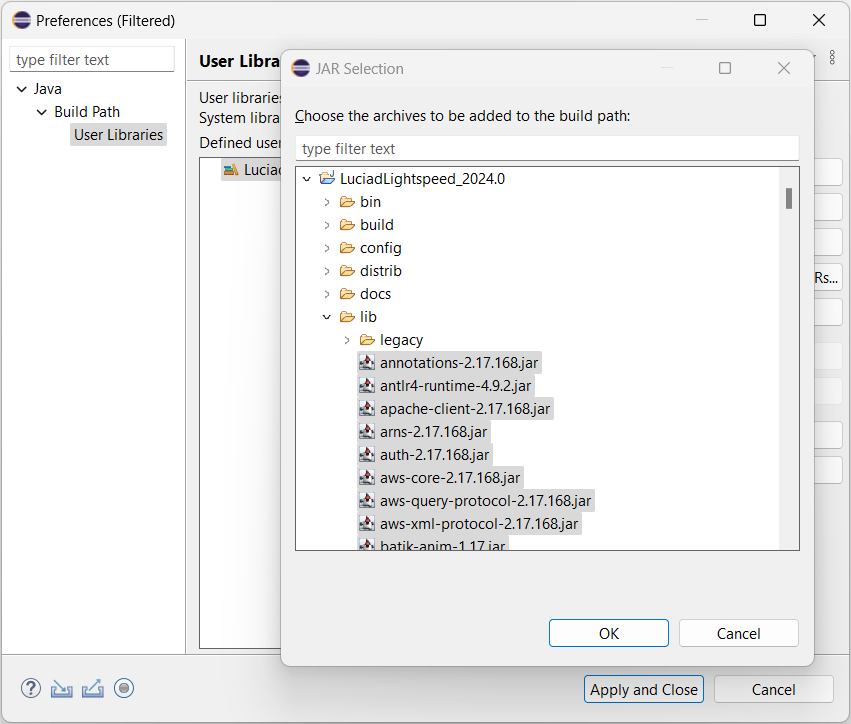Click jar icon of aws-core-2.17.168.jar
The width and height of the screenshot is (851, 724).
[367, 478]
